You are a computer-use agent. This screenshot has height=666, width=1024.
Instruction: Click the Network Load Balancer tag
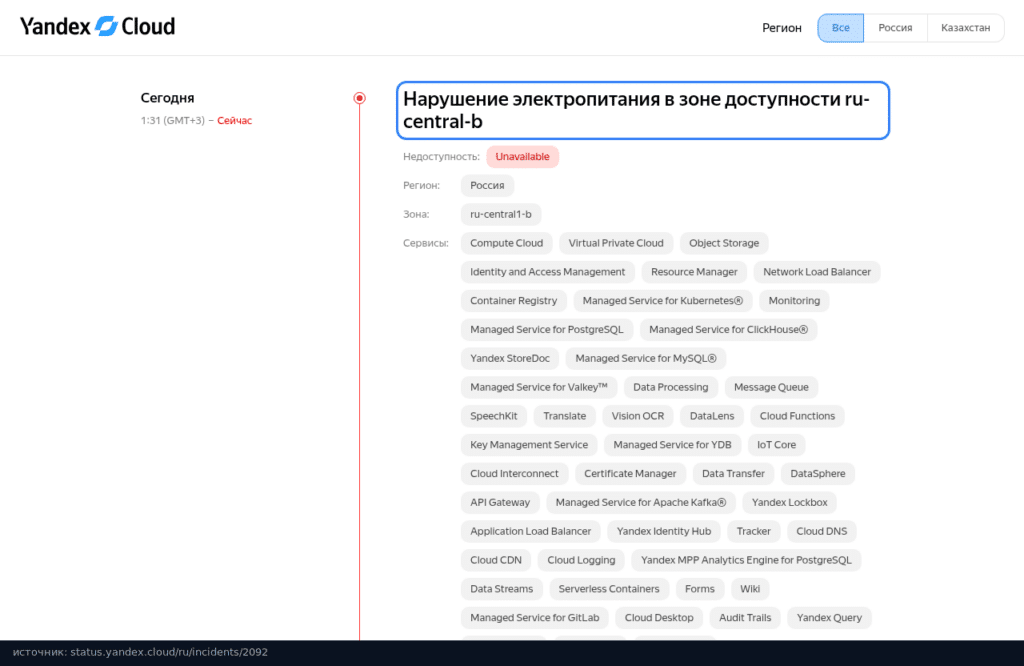coord(817,272)
